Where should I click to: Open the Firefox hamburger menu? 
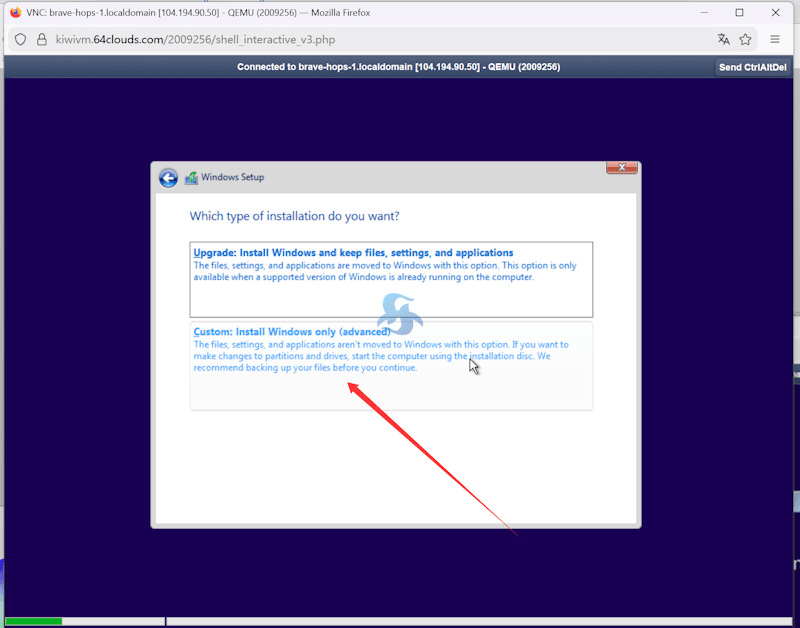(x=775, y=40)
